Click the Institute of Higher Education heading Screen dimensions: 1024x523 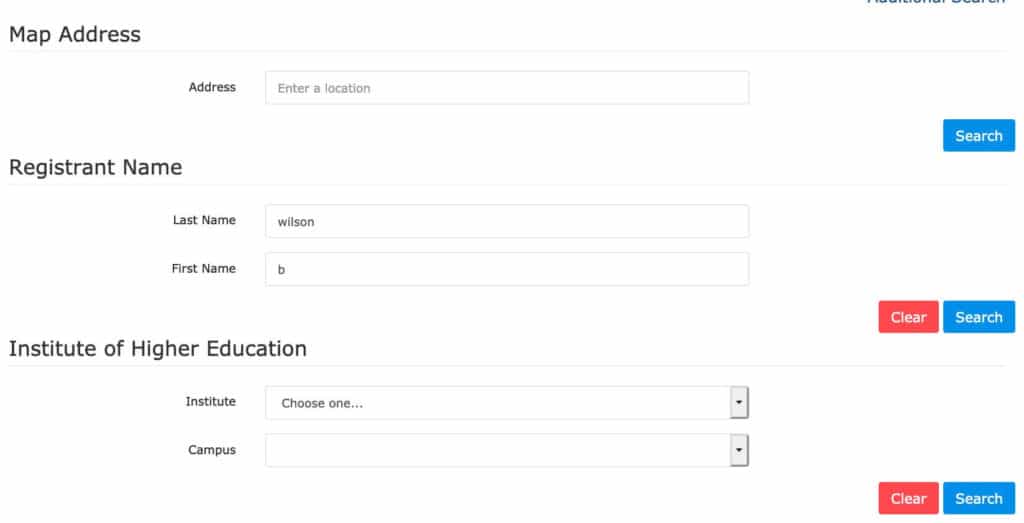[157, 349]
